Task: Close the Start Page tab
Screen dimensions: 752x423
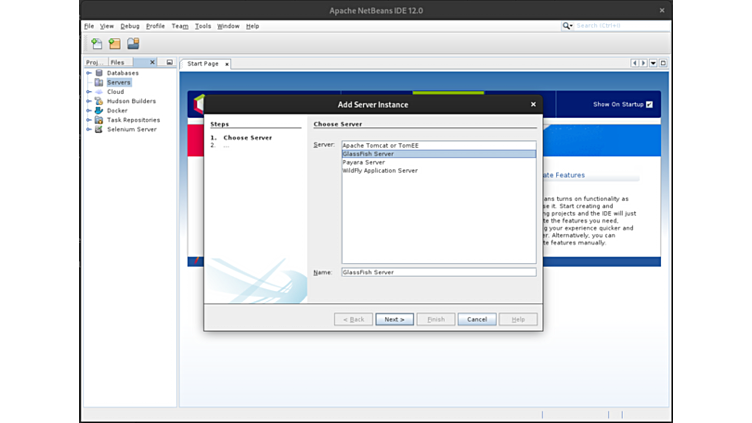Action: [x=227, y=64]
